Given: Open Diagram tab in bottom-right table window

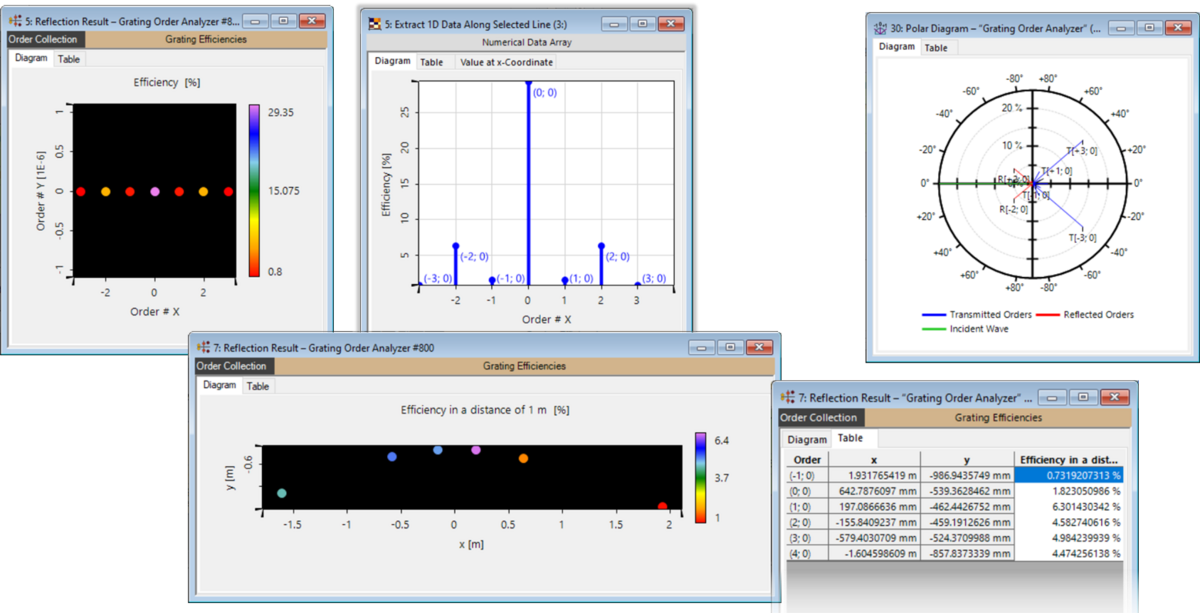Looking at the screenshot, I should (807, 439).
